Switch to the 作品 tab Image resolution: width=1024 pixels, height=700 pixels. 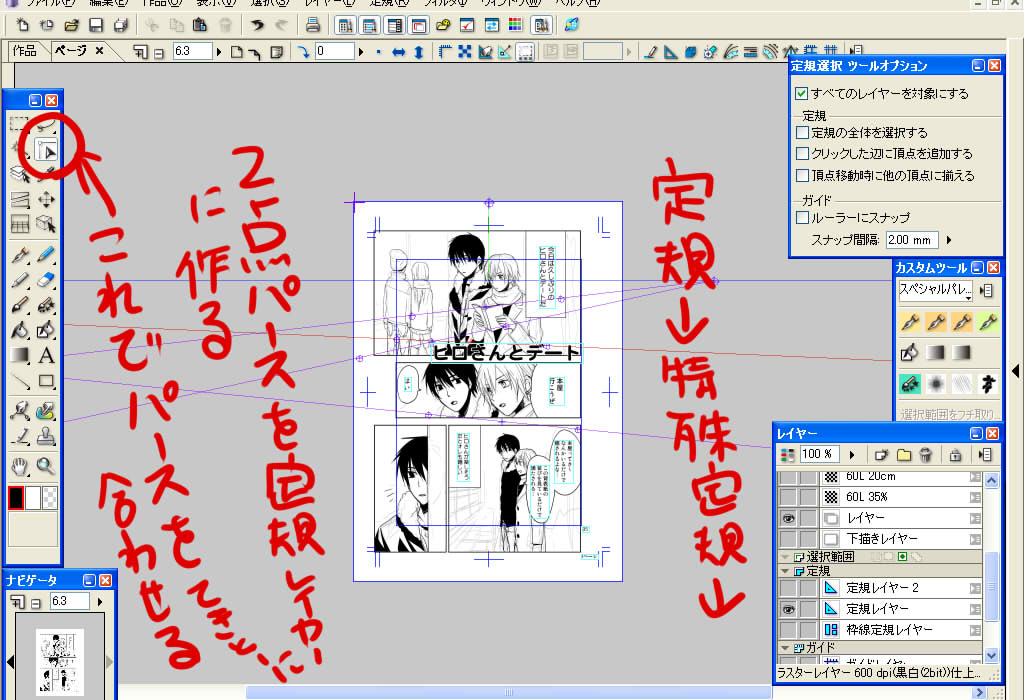click(25, 51)
